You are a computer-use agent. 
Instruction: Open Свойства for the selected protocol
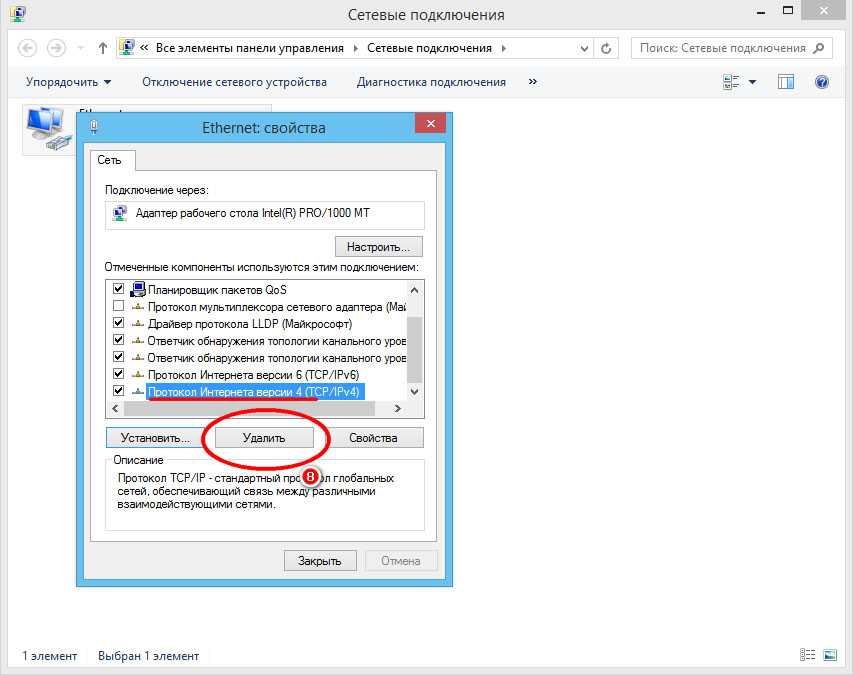[373, 438]
